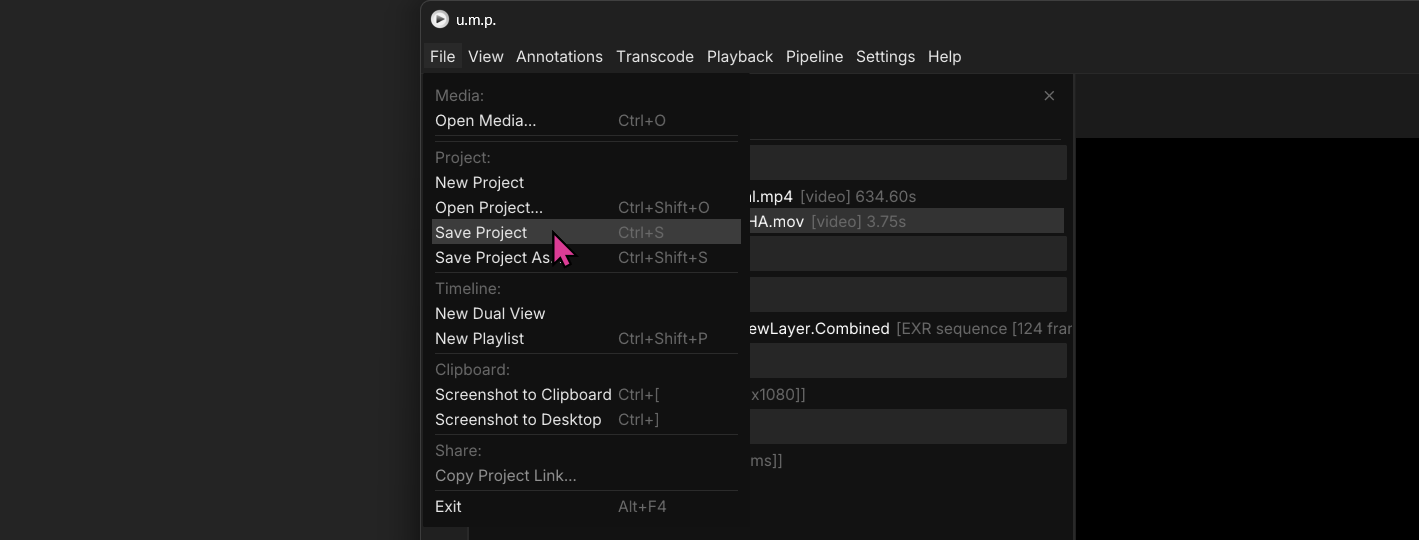Select New Project menu entry

(x=479, y=183)
